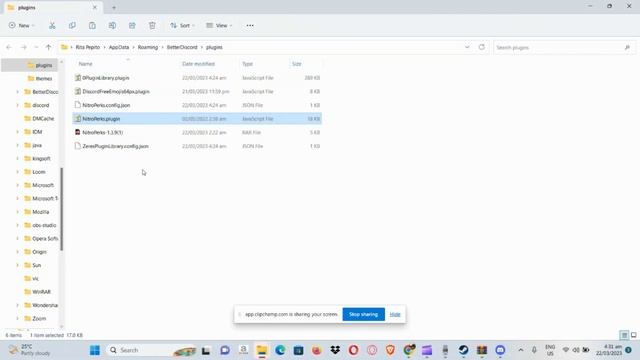Click the Copy icon in toolbar
The height and width of the screenshot is (360, 640).
click(72, 25)
